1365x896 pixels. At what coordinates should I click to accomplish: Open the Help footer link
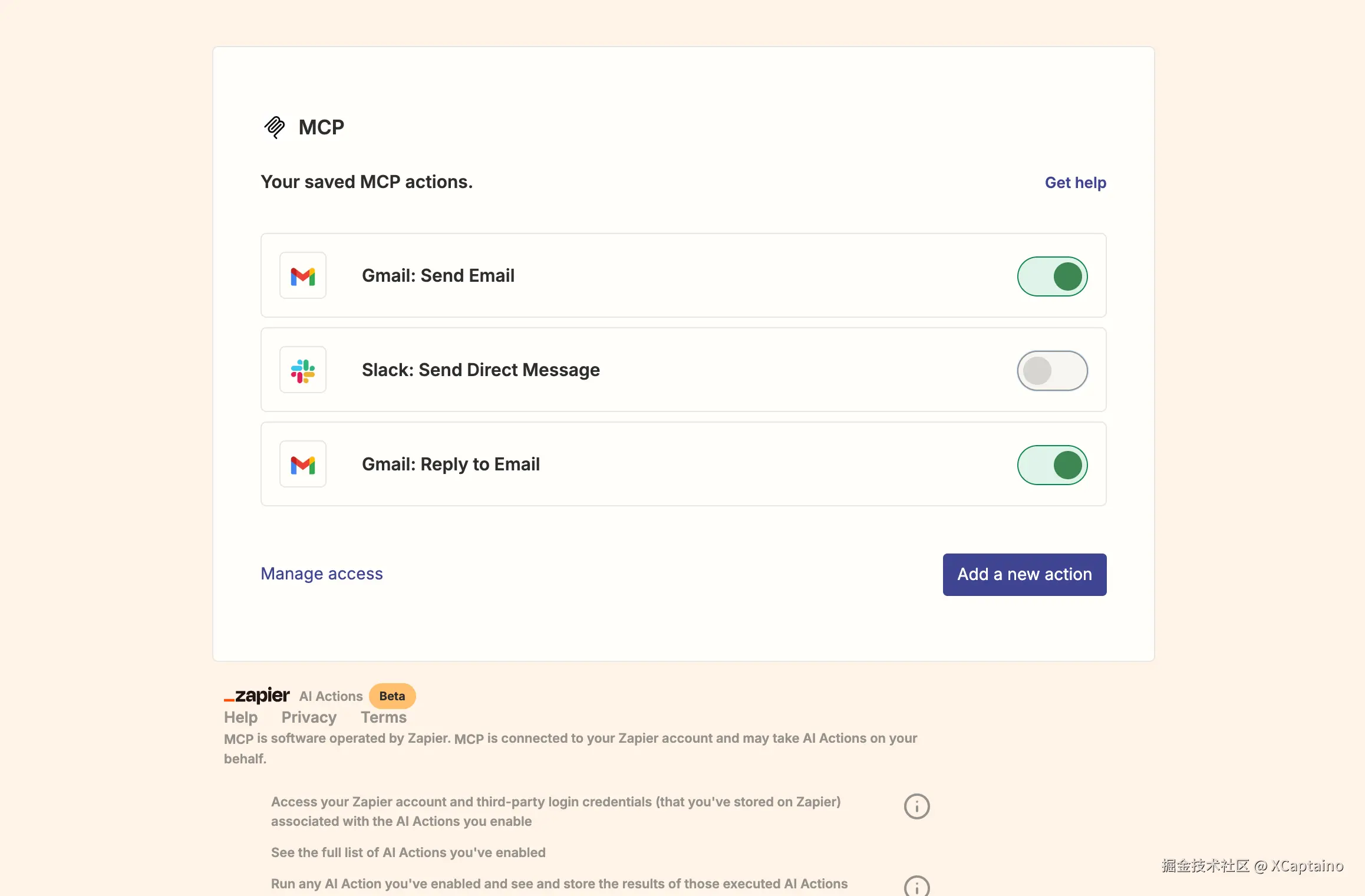240,717
